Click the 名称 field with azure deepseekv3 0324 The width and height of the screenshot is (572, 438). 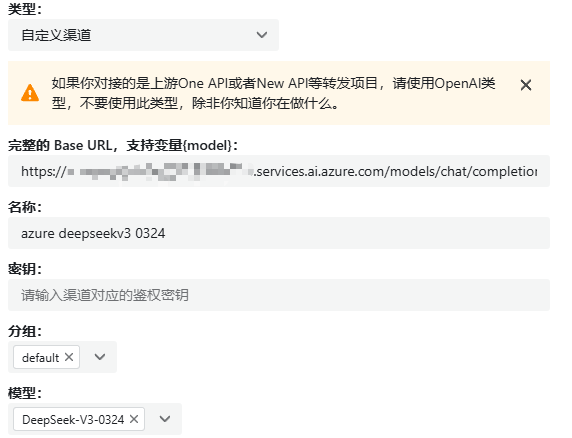click(x=279, y=233)
